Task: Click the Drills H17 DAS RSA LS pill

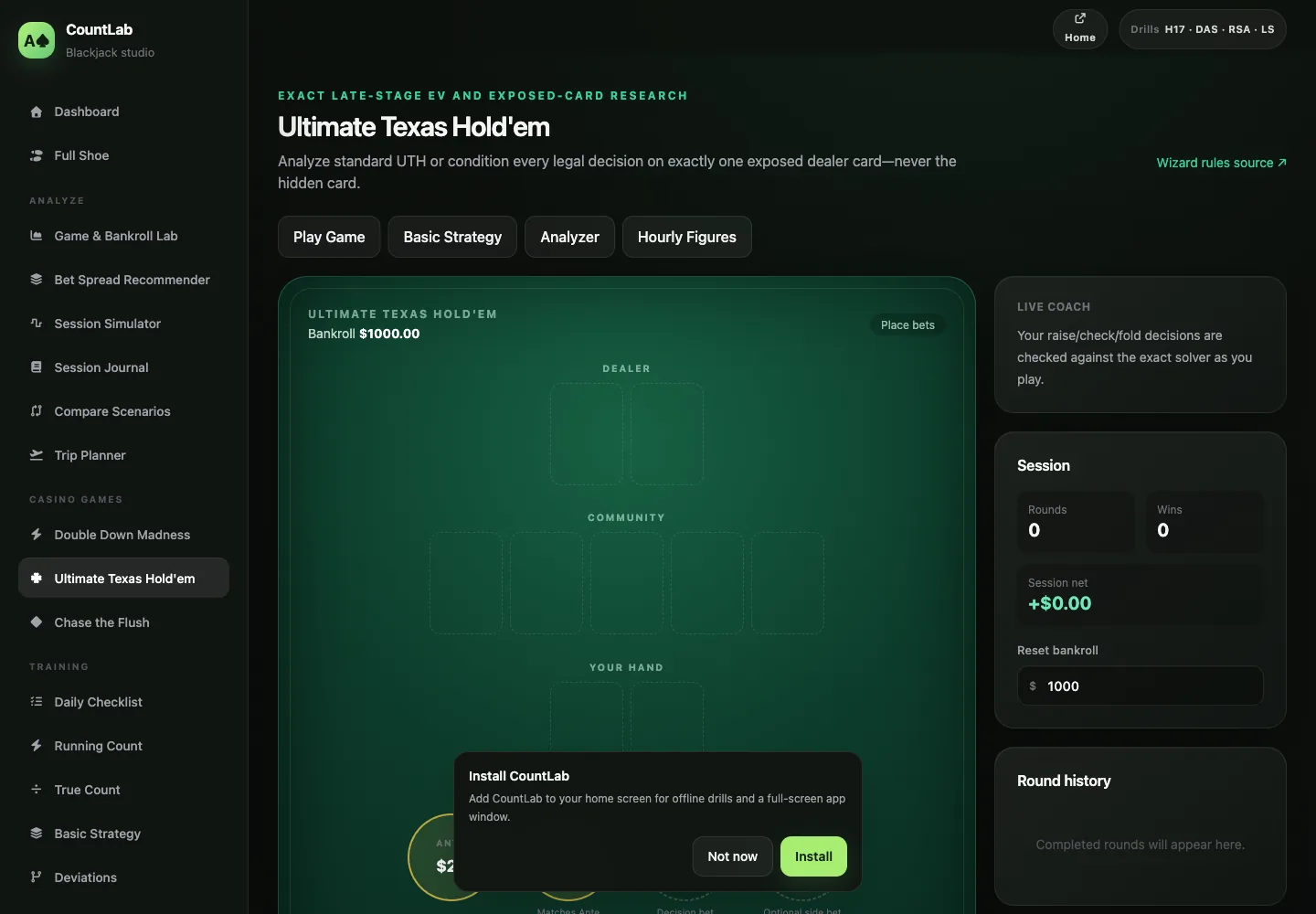Action: [x=1203, y=29]
